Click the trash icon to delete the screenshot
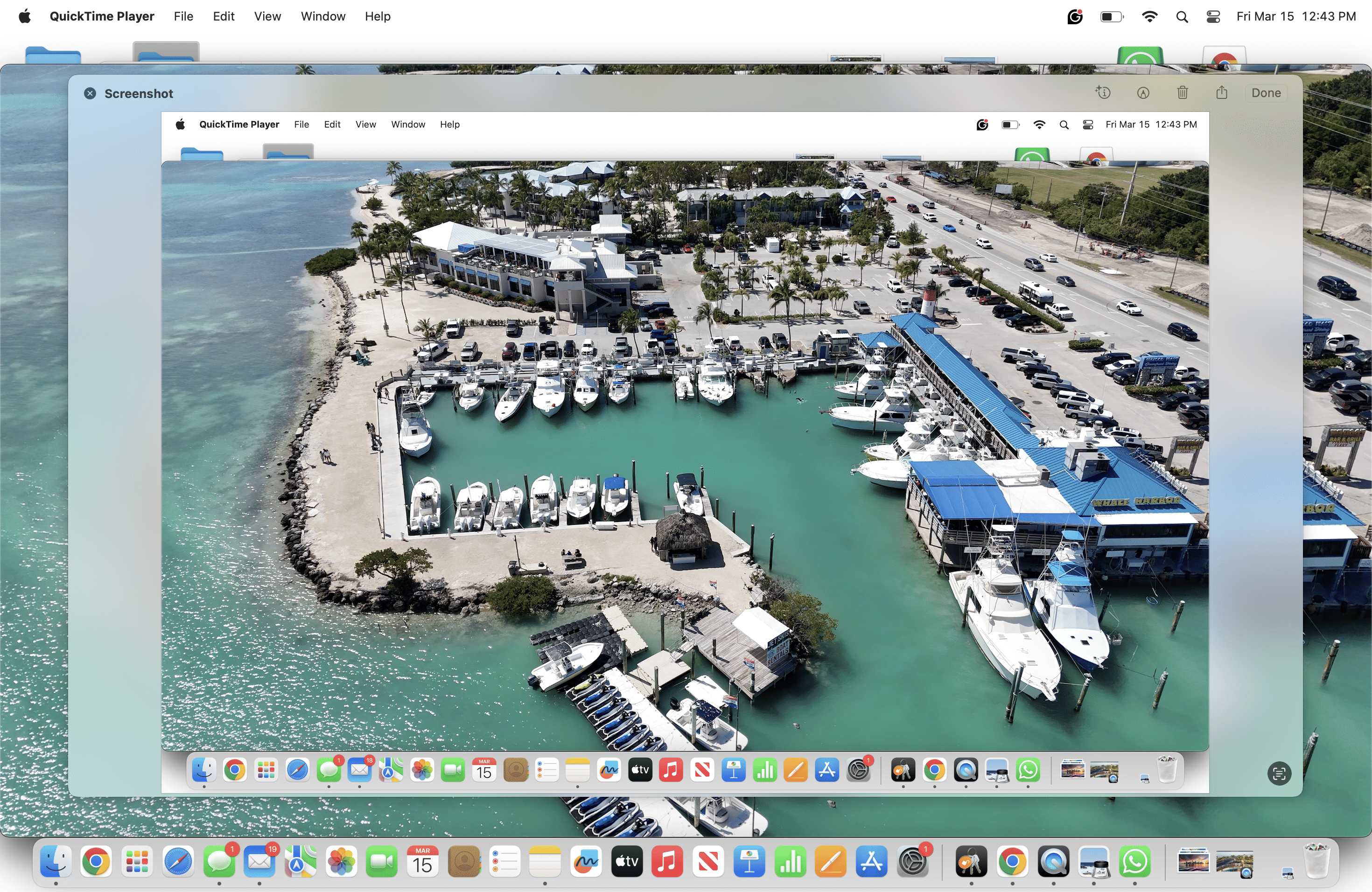The image size is (1372, 892). pos(1183,93)
